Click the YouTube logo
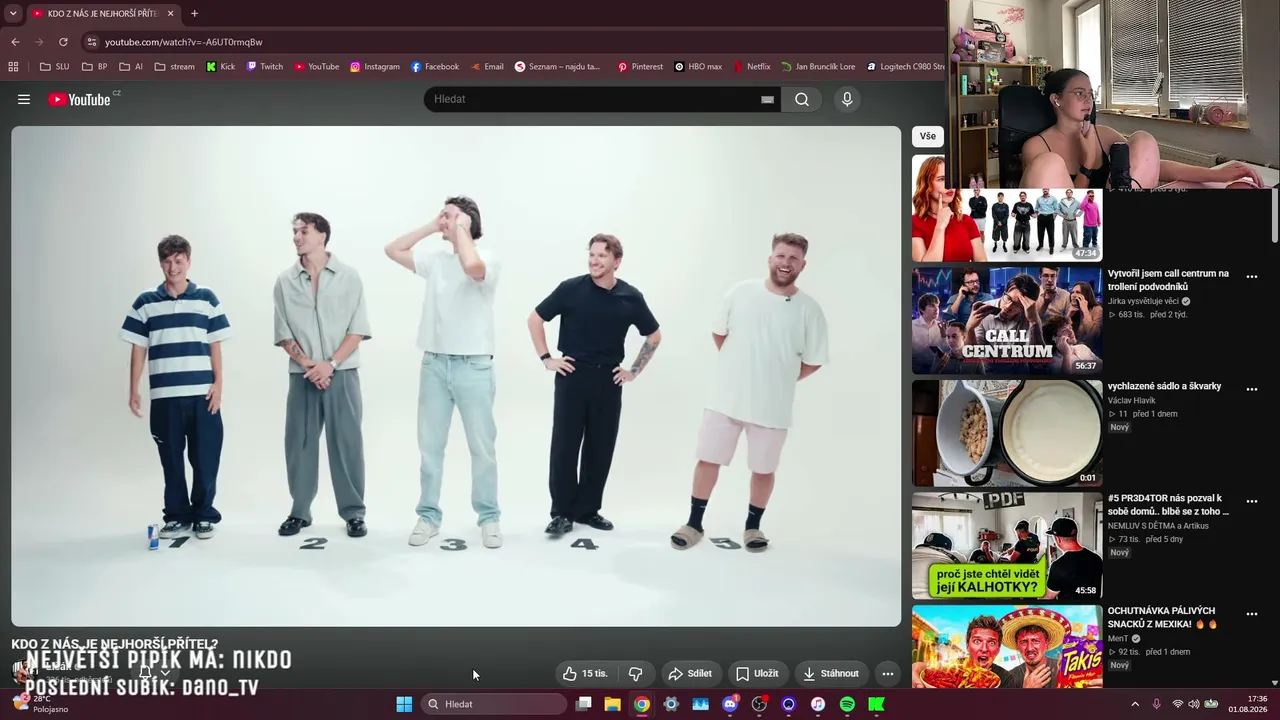Screen dimensions: 1280x720 tap(79, 99)
